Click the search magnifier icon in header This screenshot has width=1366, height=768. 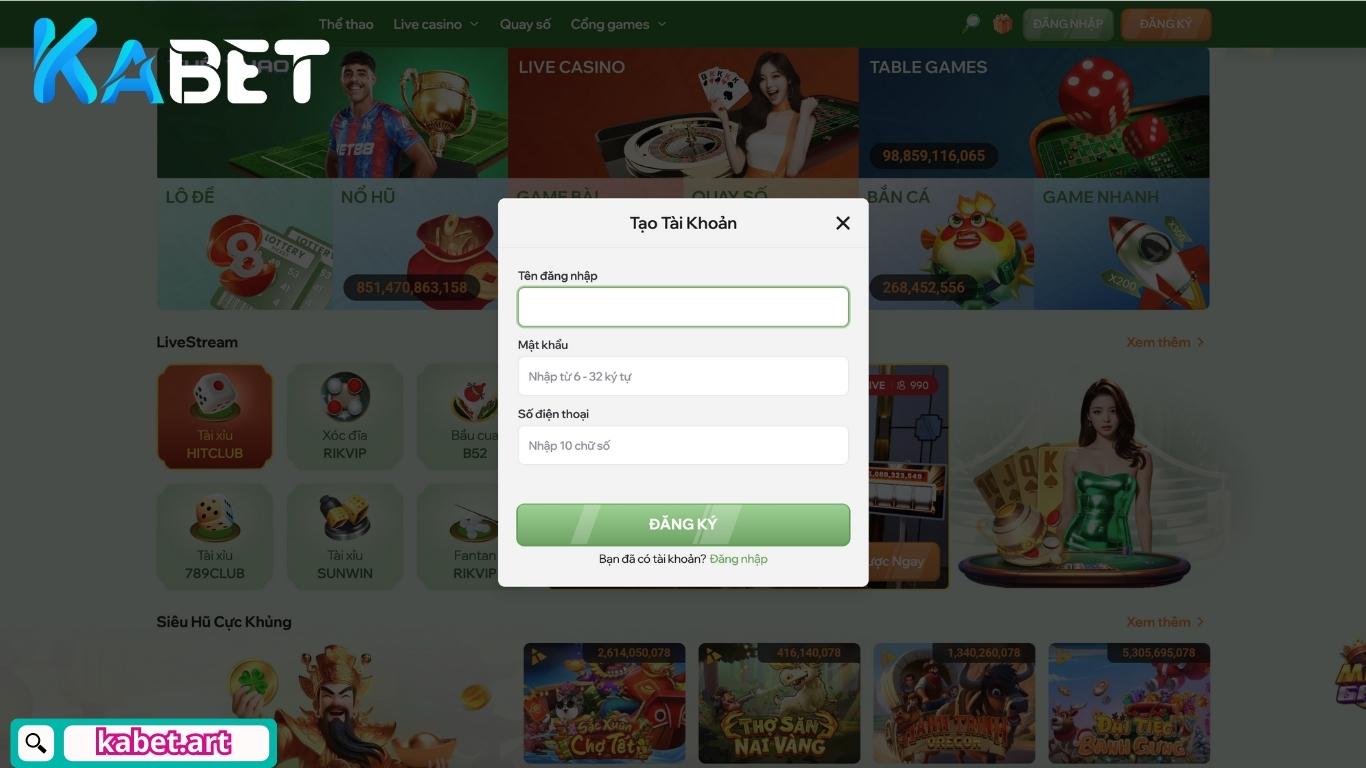click(x=971, y=24)
